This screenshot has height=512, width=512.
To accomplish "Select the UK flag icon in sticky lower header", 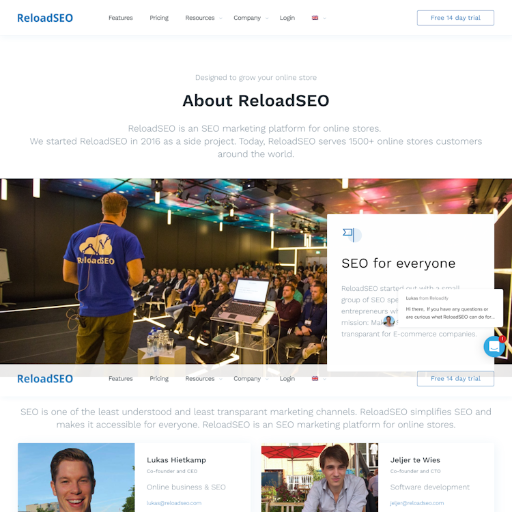I will (315, 378).
